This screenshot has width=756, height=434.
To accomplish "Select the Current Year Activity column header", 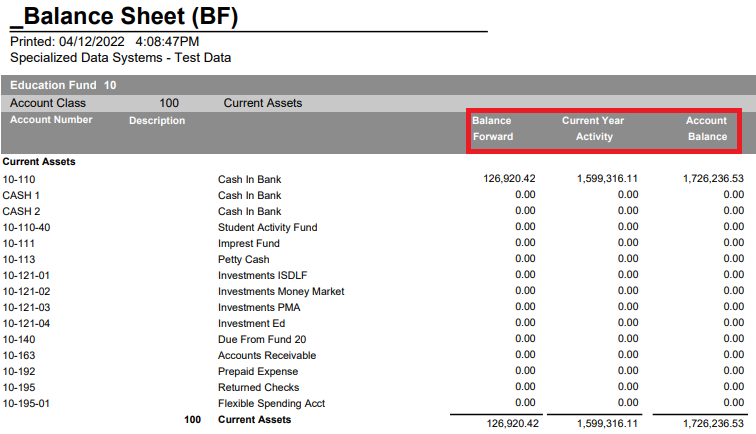I will tap(593, 129).
